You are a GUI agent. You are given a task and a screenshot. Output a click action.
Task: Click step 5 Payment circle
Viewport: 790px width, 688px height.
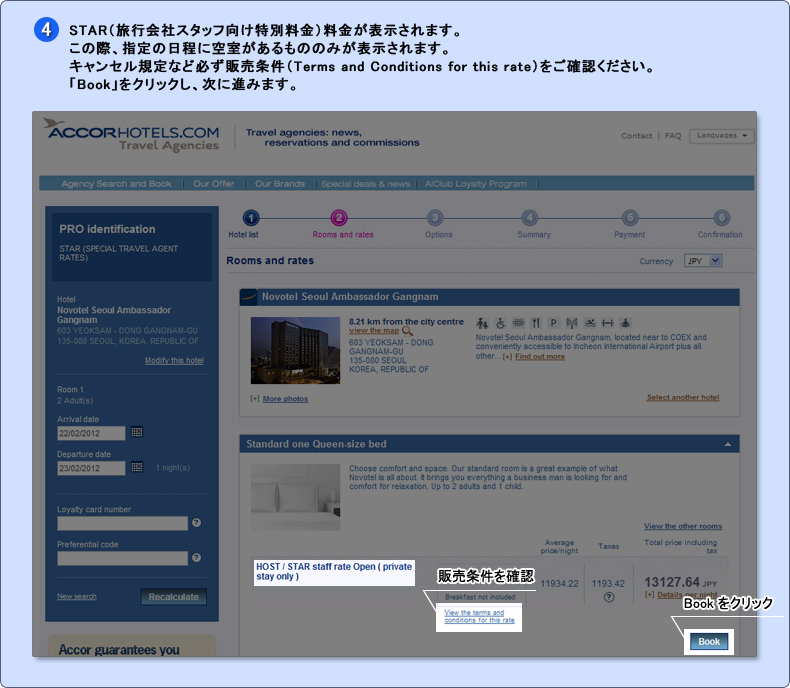(x=630, y=218)
